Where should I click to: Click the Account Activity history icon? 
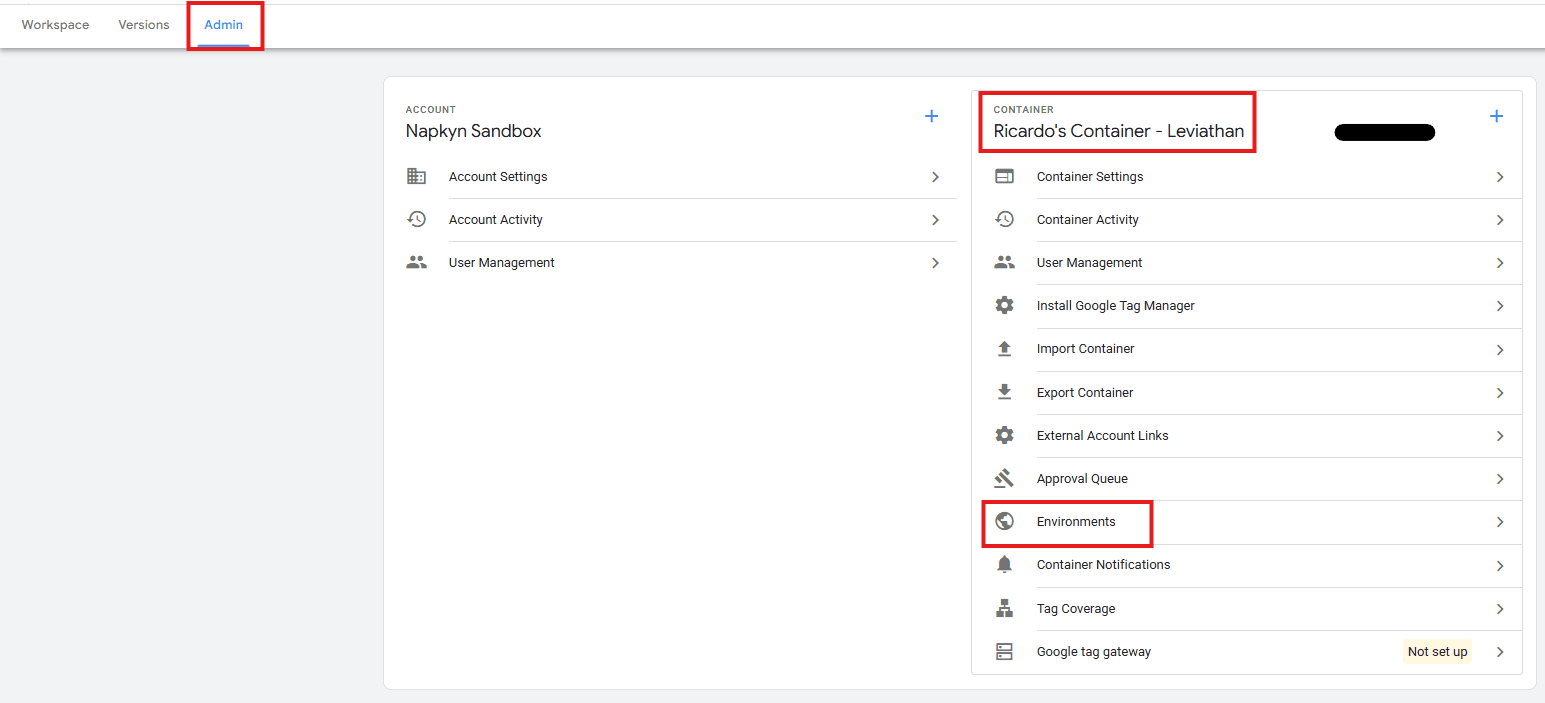click(x=416, y=219)
